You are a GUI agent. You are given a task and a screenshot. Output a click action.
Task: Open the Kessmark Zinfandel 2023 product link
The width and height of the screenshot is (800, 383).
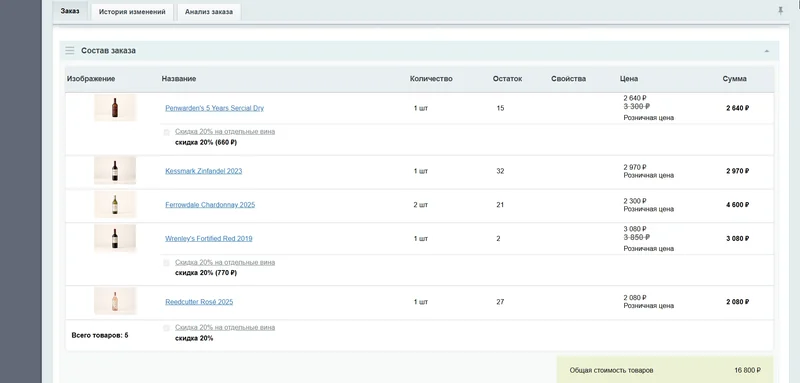204,171
